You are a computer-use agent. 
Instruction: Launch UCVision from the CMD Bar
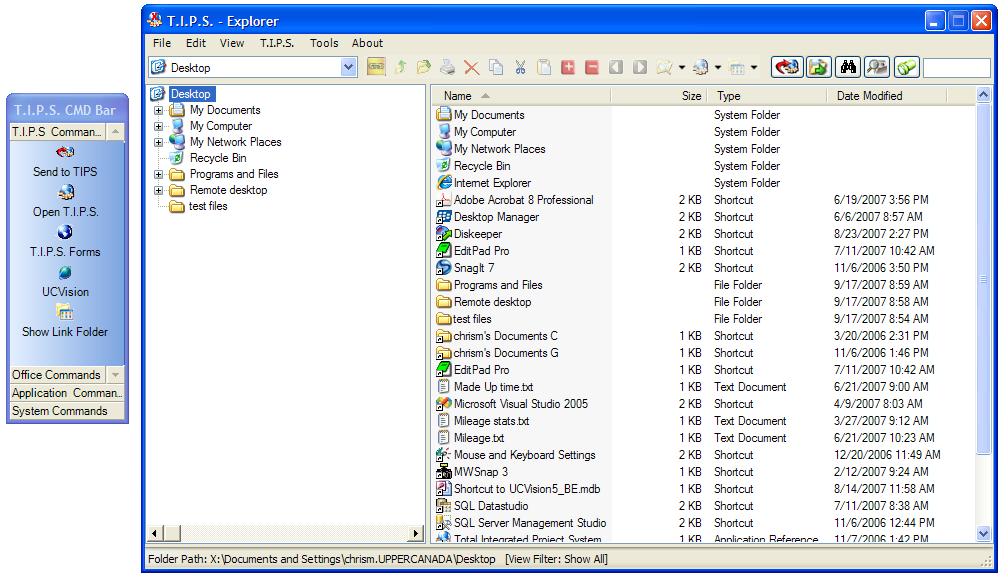65,273
